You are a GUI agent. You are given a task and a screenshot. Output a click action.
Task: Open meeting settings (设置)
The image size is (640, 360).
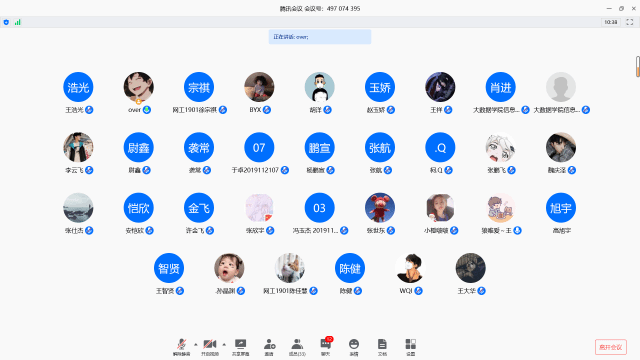411,347
